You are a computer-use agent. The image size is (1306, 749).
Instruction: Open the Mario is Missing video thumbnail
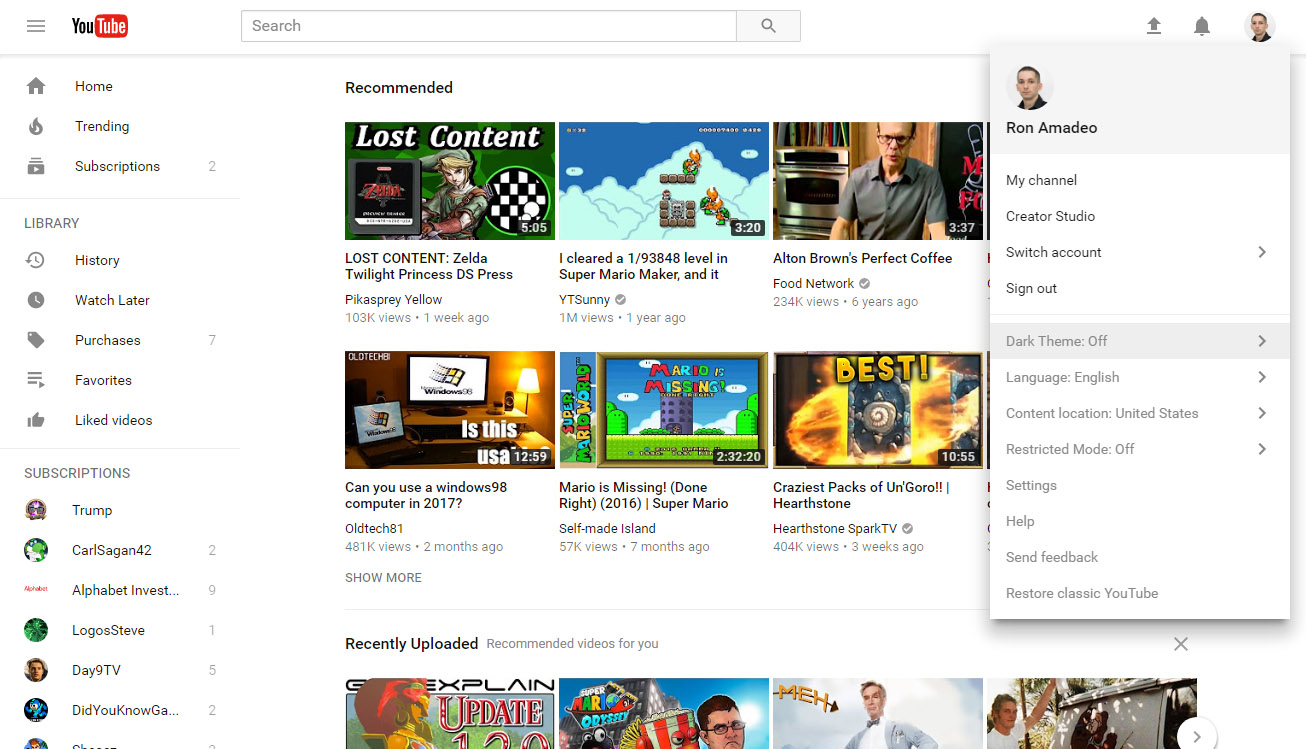pos(664,410)
